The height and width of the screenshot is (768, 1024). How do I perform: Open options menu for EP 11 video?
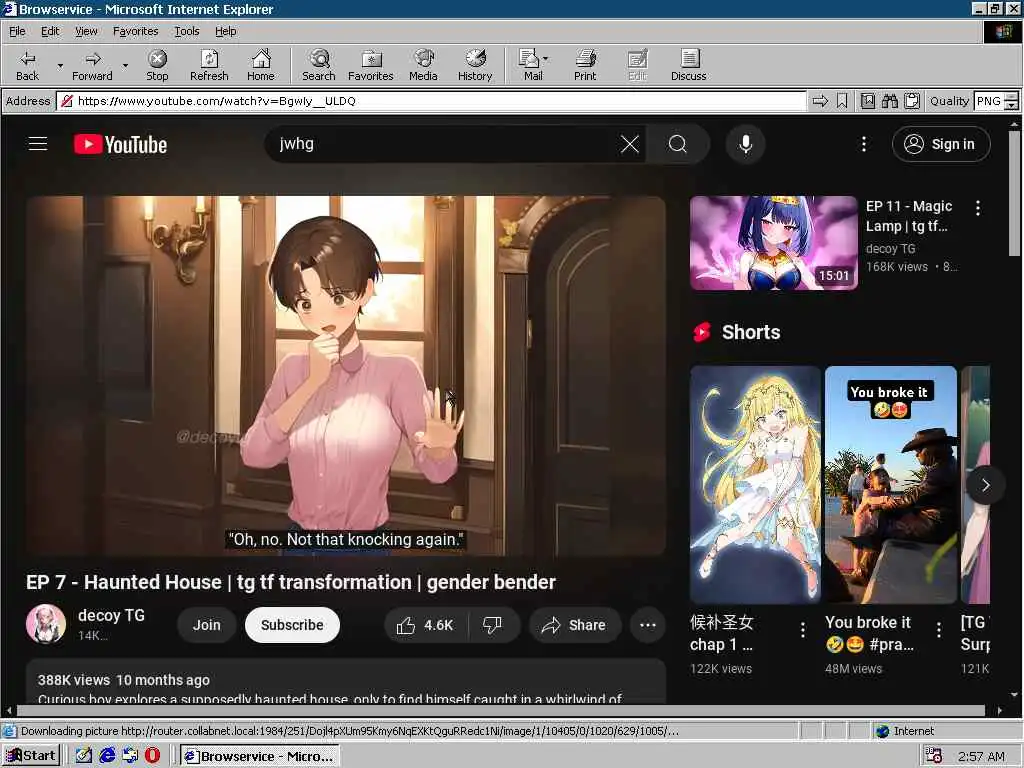(x=977, y=208)
